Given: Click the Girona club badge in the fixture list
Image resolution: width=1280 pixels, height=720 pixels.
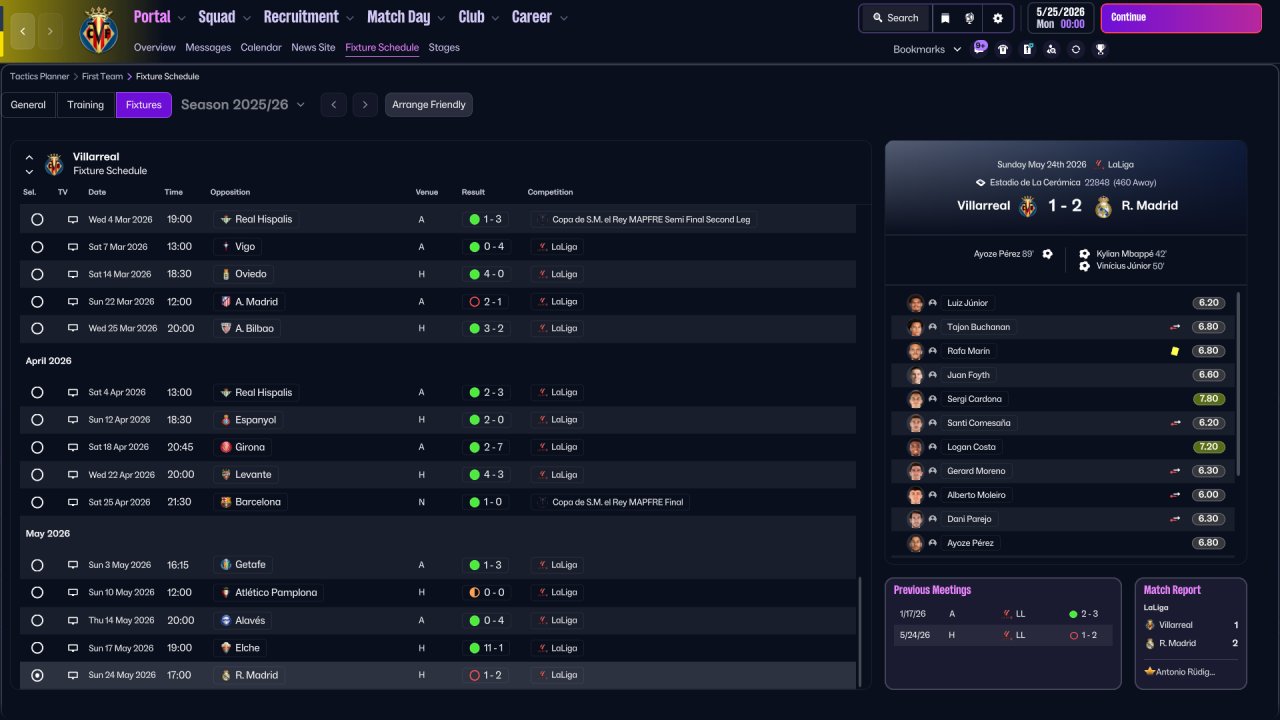Looking at the screenshot, I should [x=226, y=447].
